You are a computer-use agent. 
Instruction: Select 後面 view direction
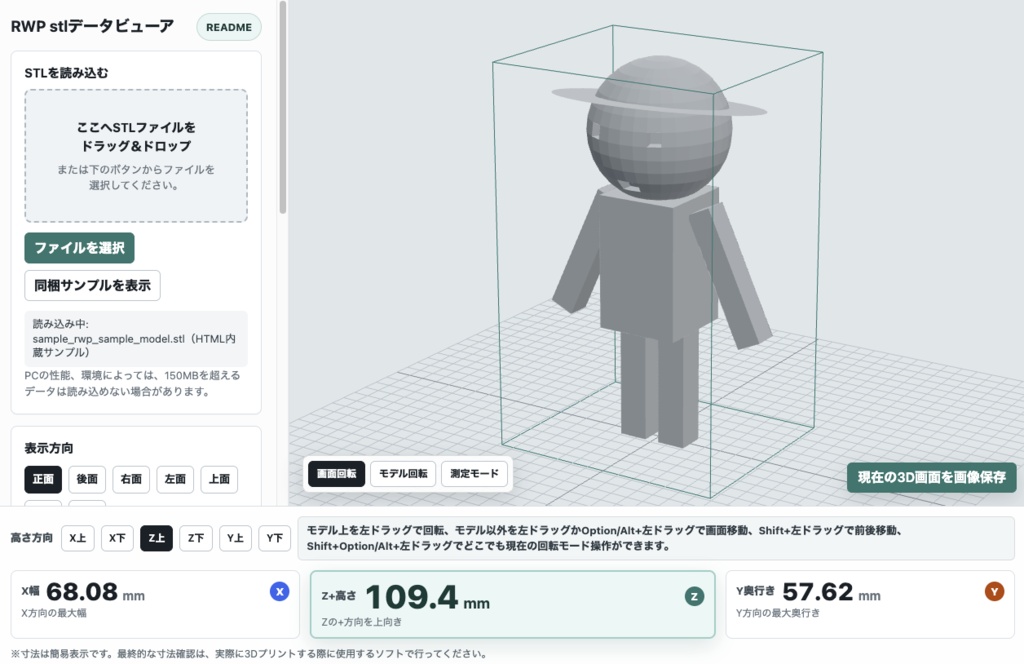tap(87, 479)
